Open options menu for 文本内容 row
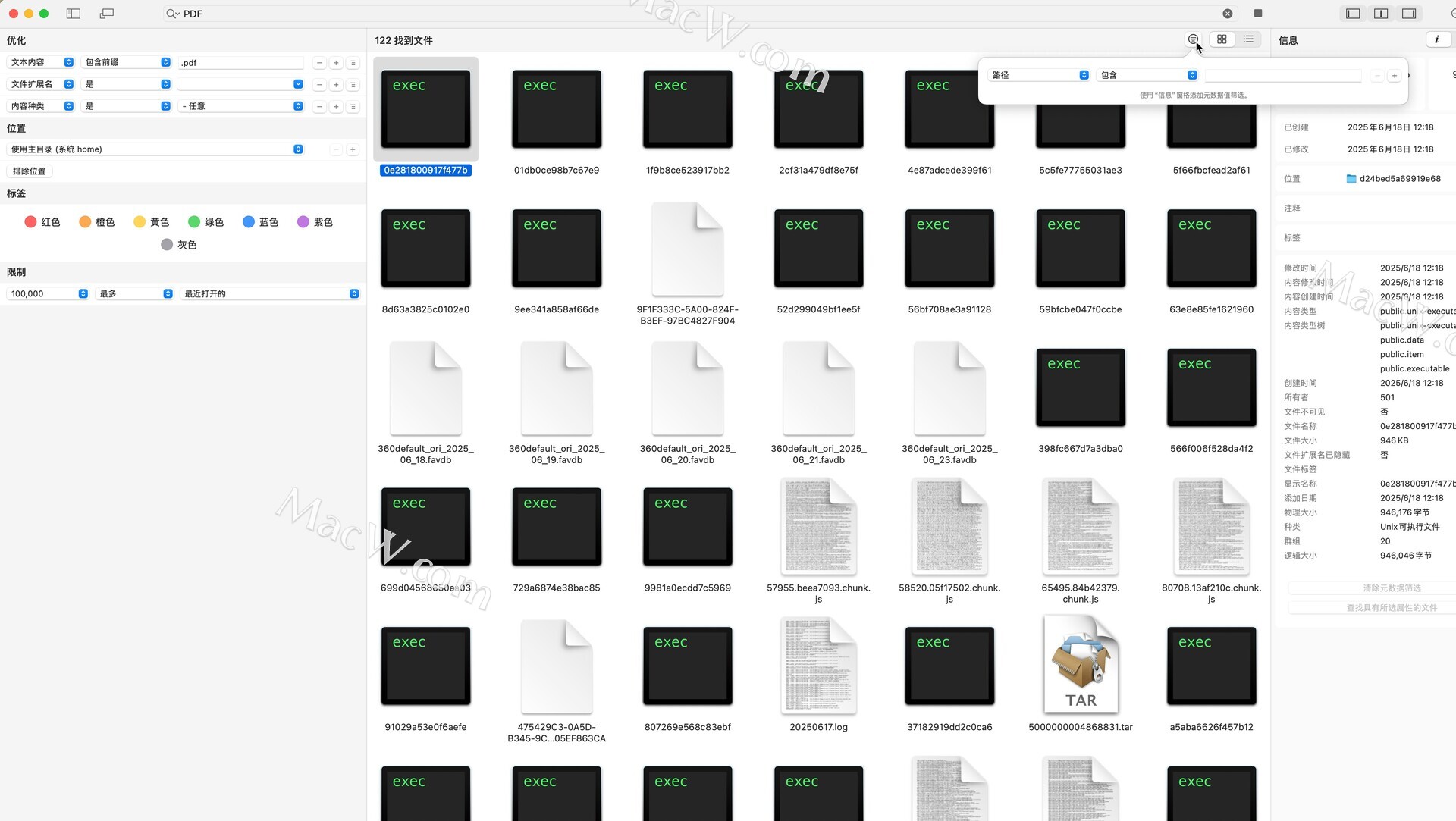This screenshot has width=1456, height=821. coord(353,63)
